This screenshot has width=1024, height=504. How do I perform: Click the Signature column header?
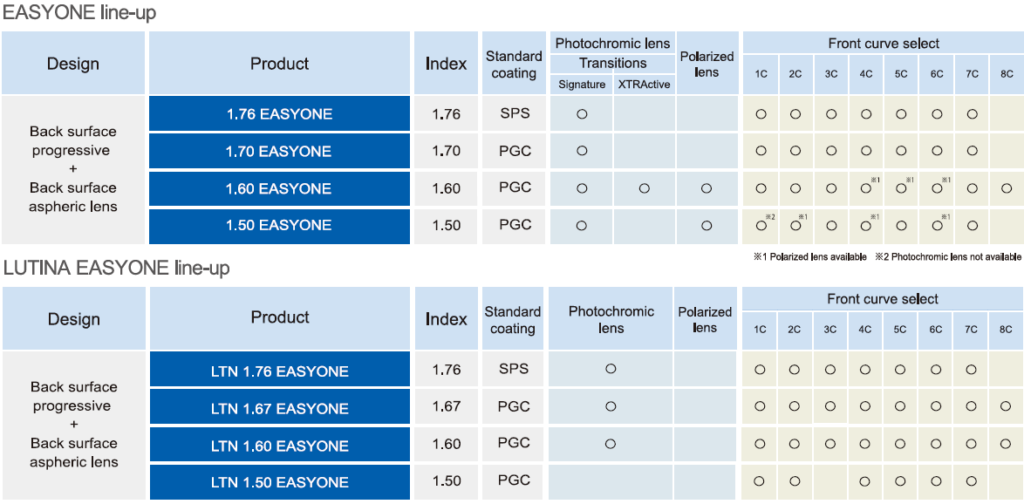[581, 84]
